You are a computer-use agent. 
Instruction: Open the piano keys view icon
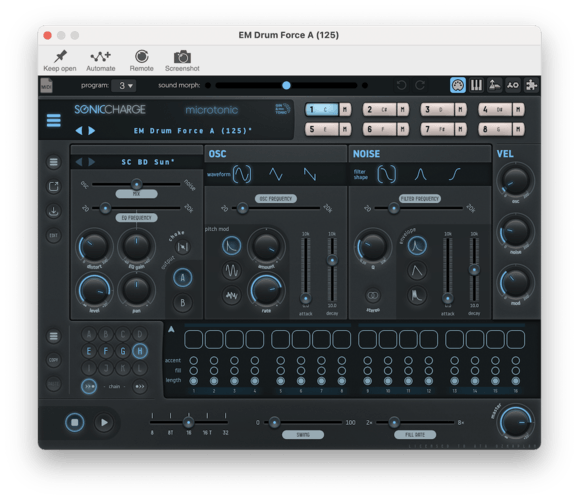476,85
